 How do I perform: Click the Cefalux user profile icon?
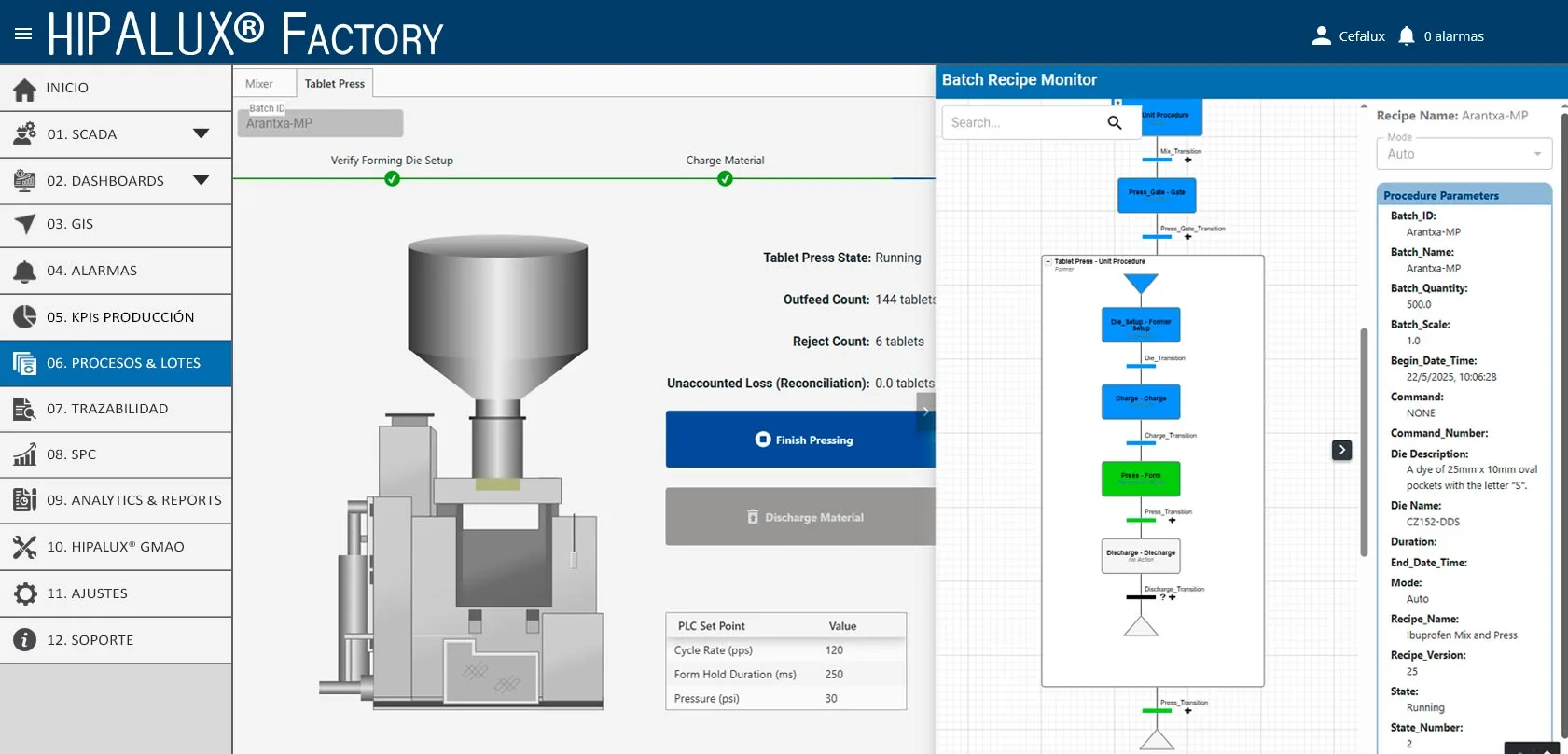pyautogui.click(x=1321, y=35)
